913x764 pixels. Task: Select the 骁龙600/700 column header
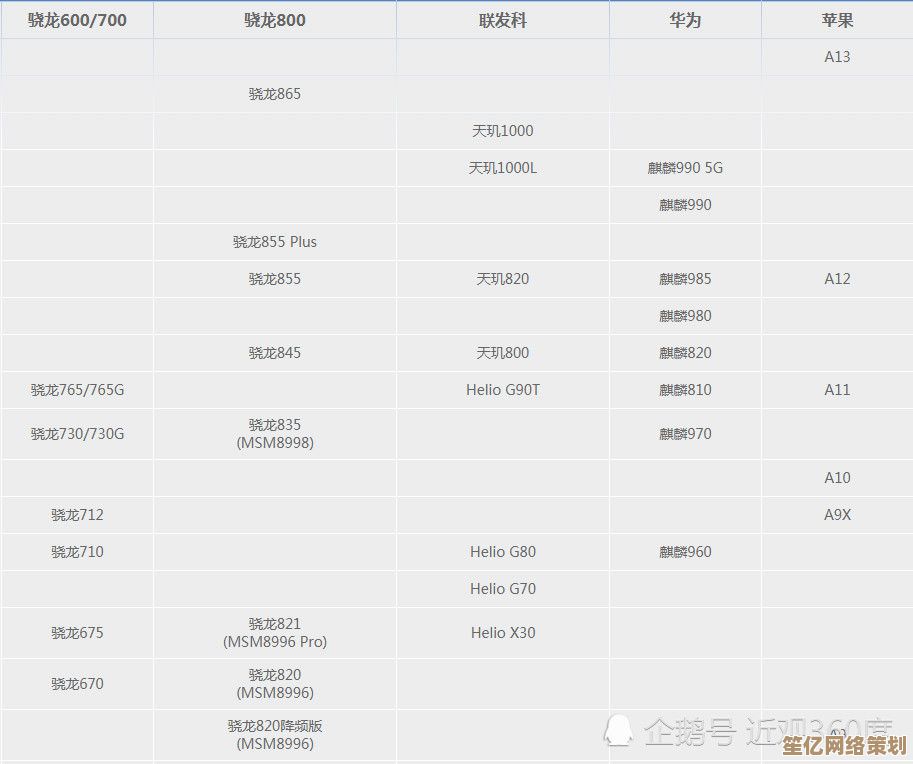(77, 20)
